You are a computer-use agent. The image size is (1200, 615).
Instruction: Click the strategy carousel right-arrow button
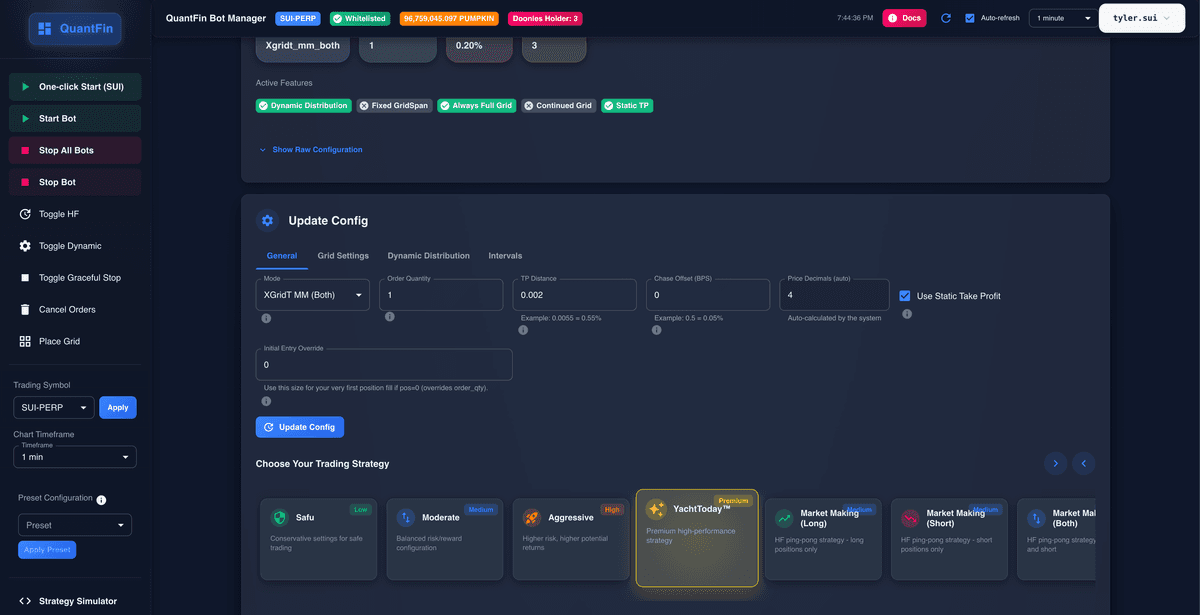tap(1055, 463)
